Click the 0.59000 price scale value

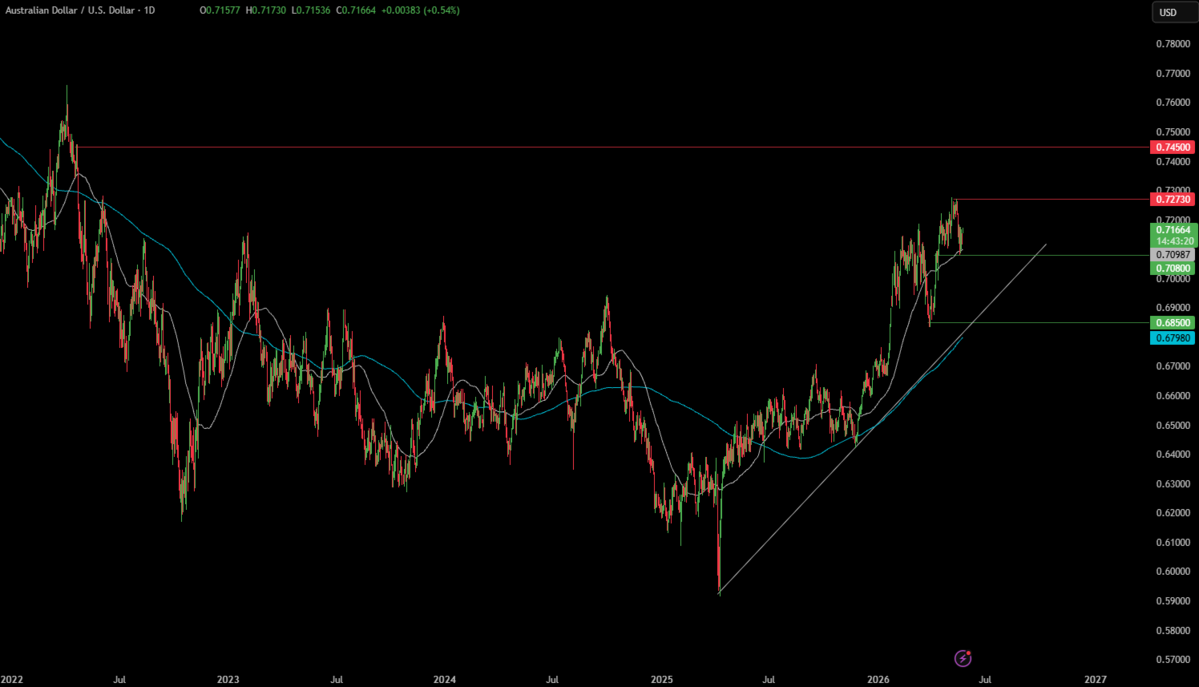1173,601
